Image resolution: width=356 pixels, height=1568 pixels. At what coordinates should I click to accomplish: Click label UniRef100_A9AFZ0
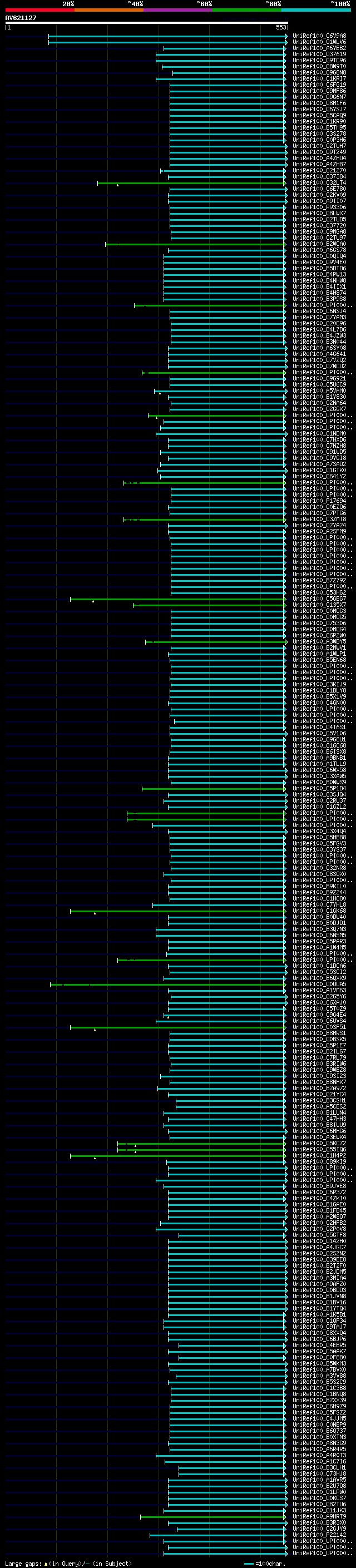pyautogui.click(x=319, y=1284)
